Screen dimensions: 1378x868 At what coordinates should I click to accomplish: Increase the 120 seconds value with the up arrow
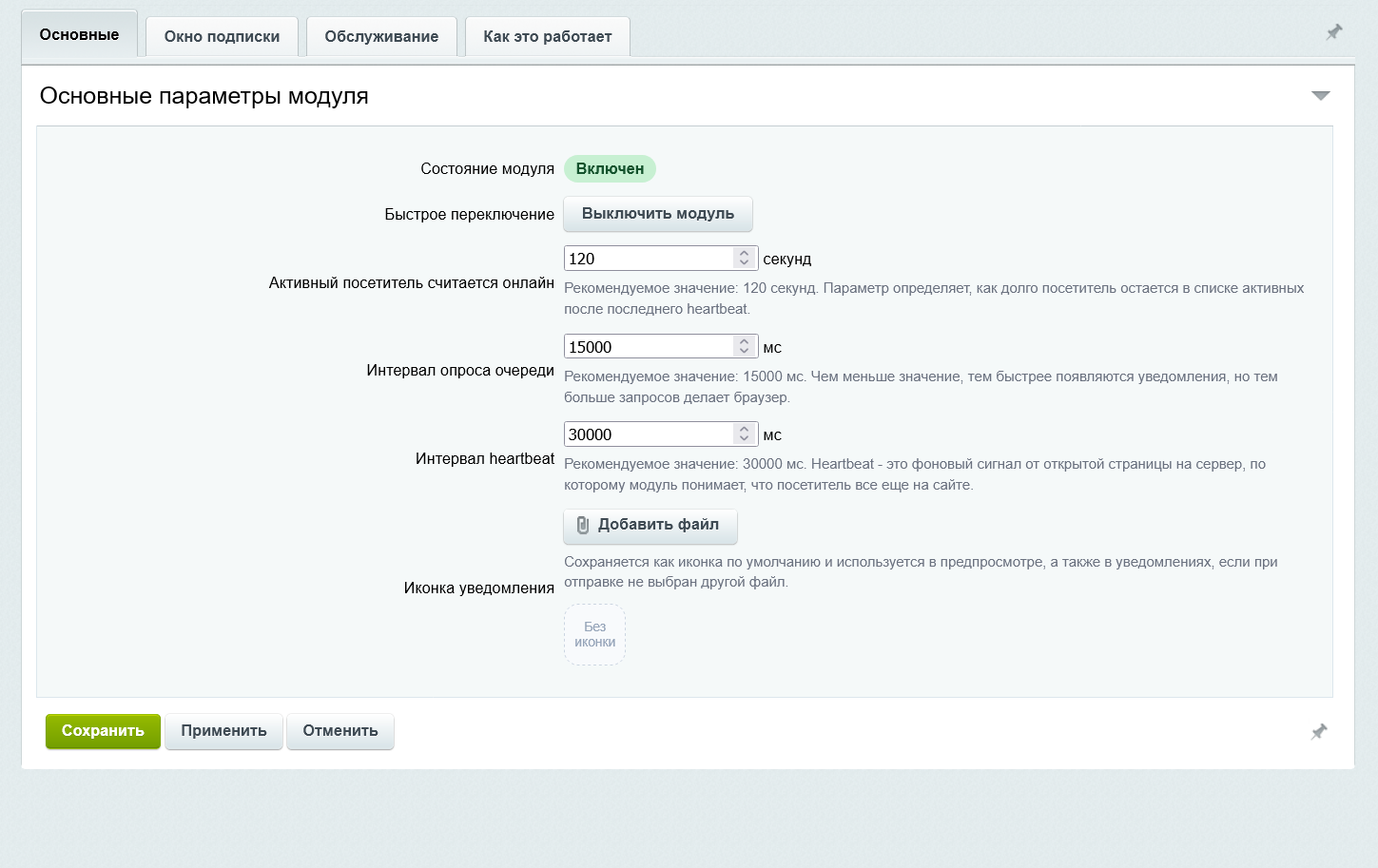coord(745,254)
